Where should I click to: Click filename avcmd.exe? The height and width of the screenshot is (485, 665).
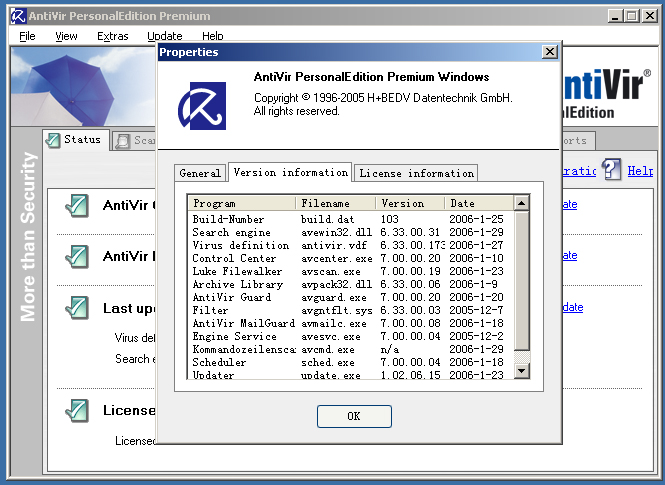tap(327, 350)
